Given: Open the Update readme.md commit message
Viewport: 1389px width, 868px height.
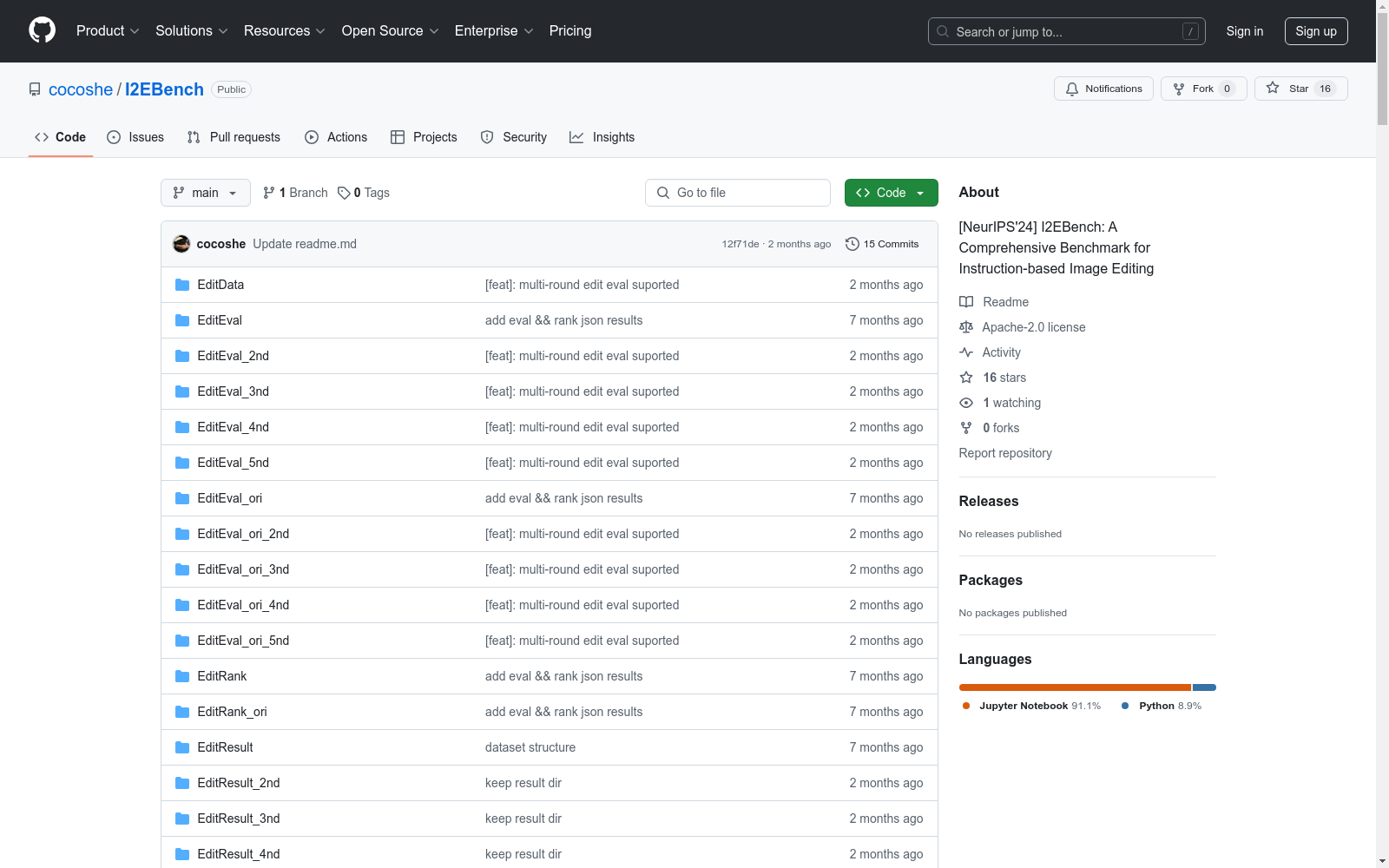Looking at the screenshot, I should [305, 244].
